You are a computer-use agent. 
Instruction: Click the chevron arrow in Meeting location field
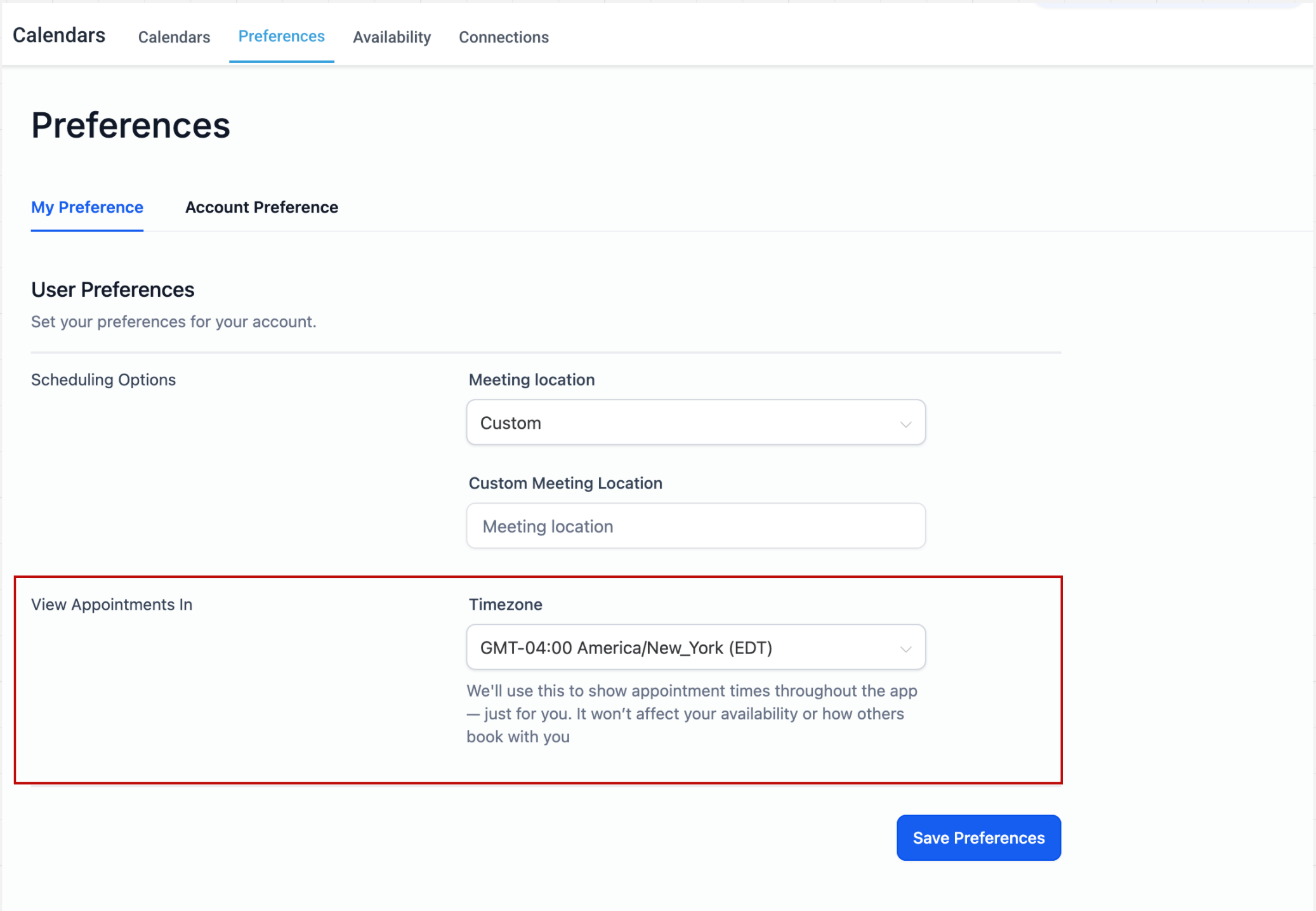coord(905,424)
